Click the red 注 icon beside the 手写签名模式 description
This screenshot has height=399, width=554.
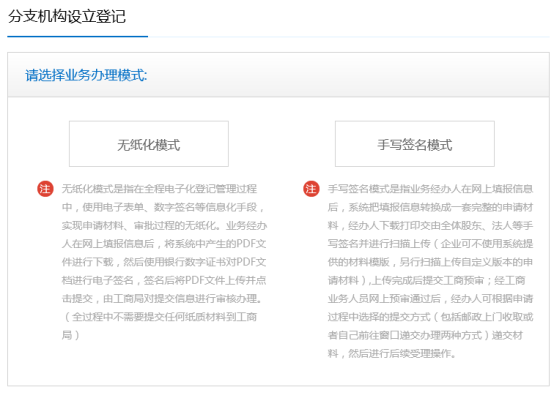tap(311, 189)
